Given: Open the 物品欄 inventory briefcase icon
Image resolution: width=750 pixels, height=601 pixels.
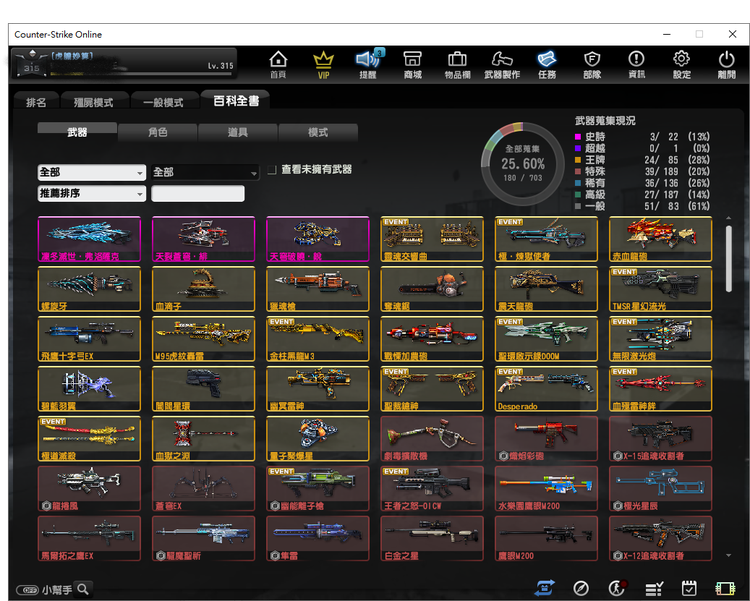Looking at the screenshot, I should (457, 65).
